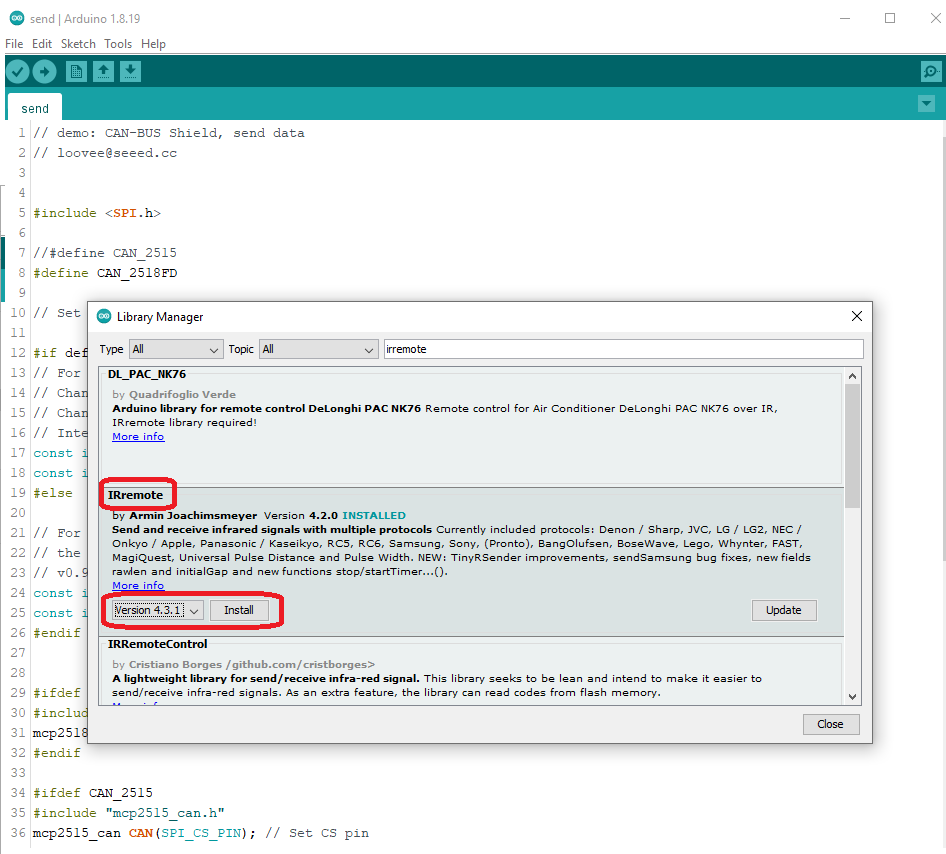Click the INSTALLED status label

[x=374, y=516]
